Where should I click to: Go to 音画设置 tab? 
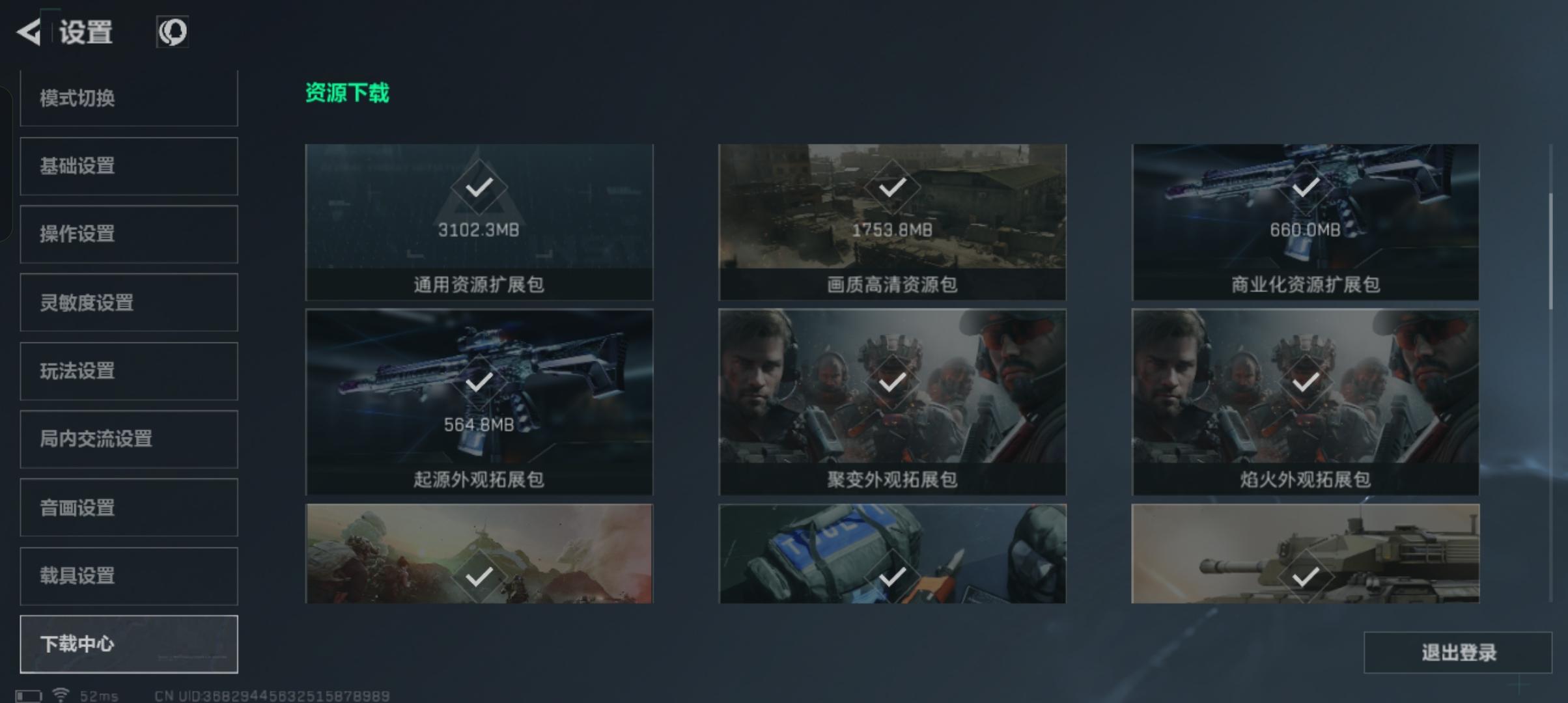pyautogui.click(x=129, y=508)
